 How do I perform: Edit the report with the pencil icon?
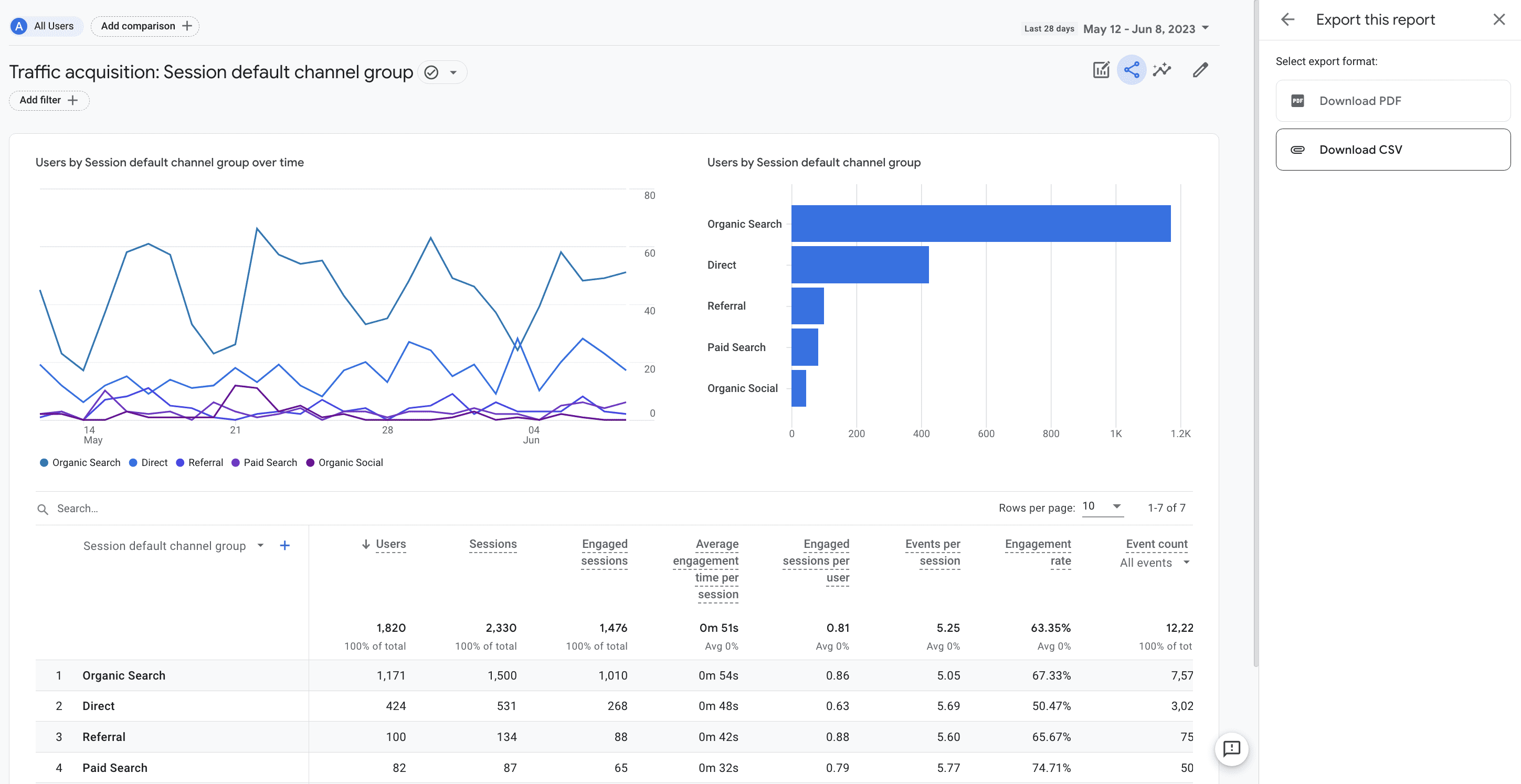1200,70
